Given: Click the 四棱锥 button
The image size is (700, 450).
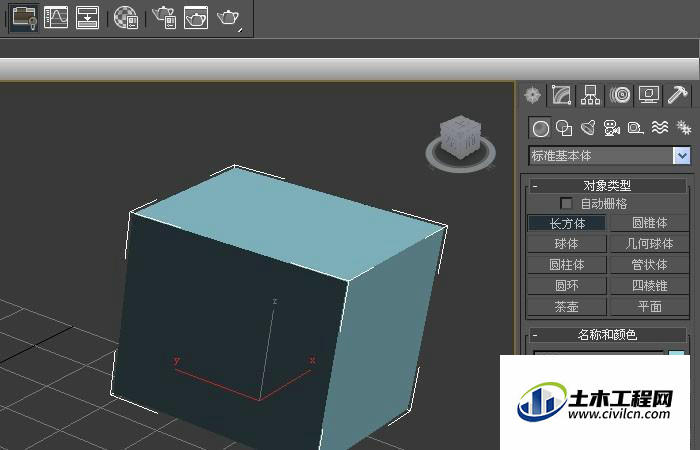Looking at the screenshot, I should (650, 286).
